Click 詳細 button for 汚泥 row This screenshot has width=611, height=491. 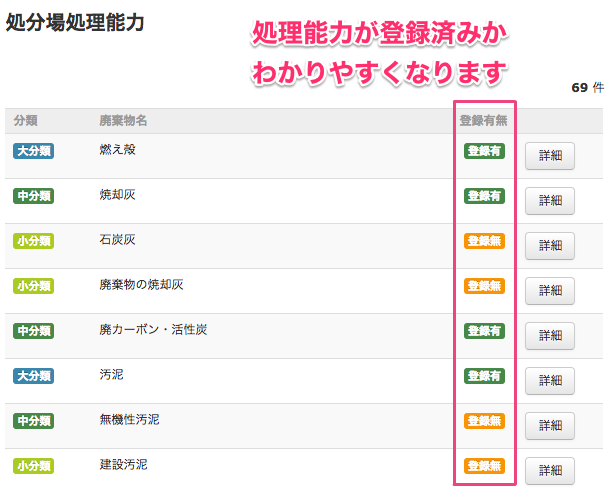550,380
